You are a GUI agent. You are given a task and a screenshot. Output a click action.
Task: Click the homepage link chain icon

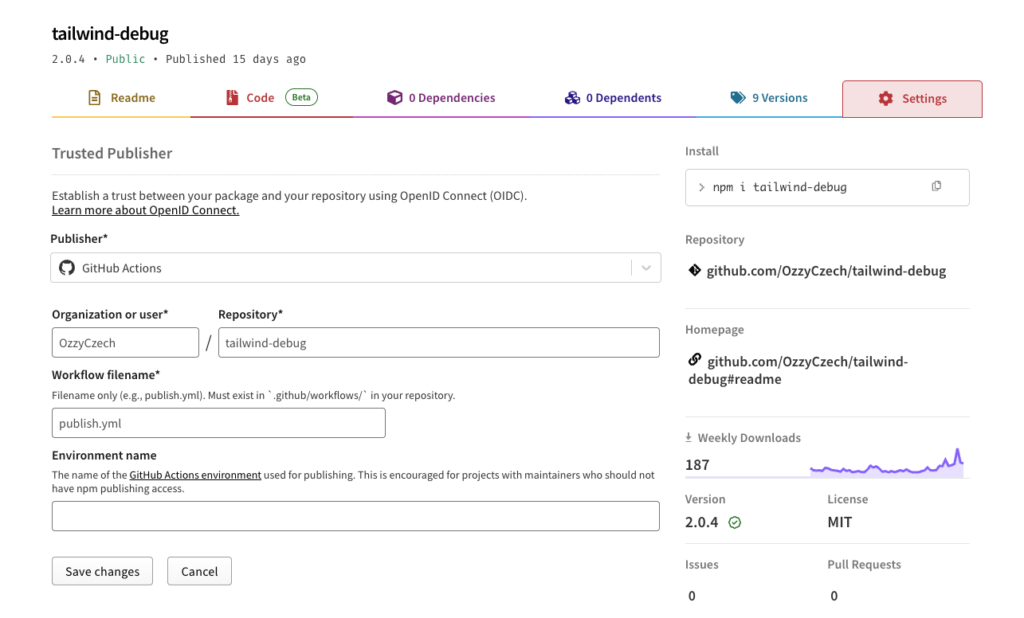click(695, 360)
